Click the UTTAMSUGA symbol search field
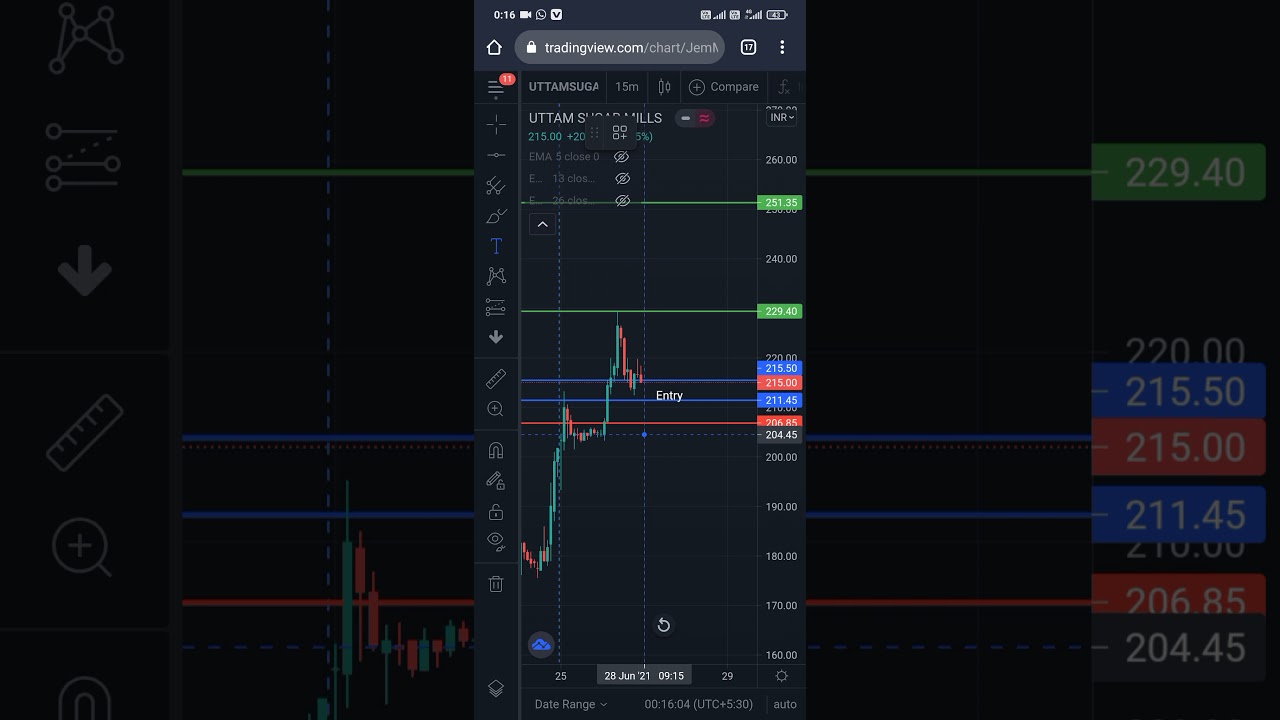Screen dimensions: 1280x720 click(563, 87)
